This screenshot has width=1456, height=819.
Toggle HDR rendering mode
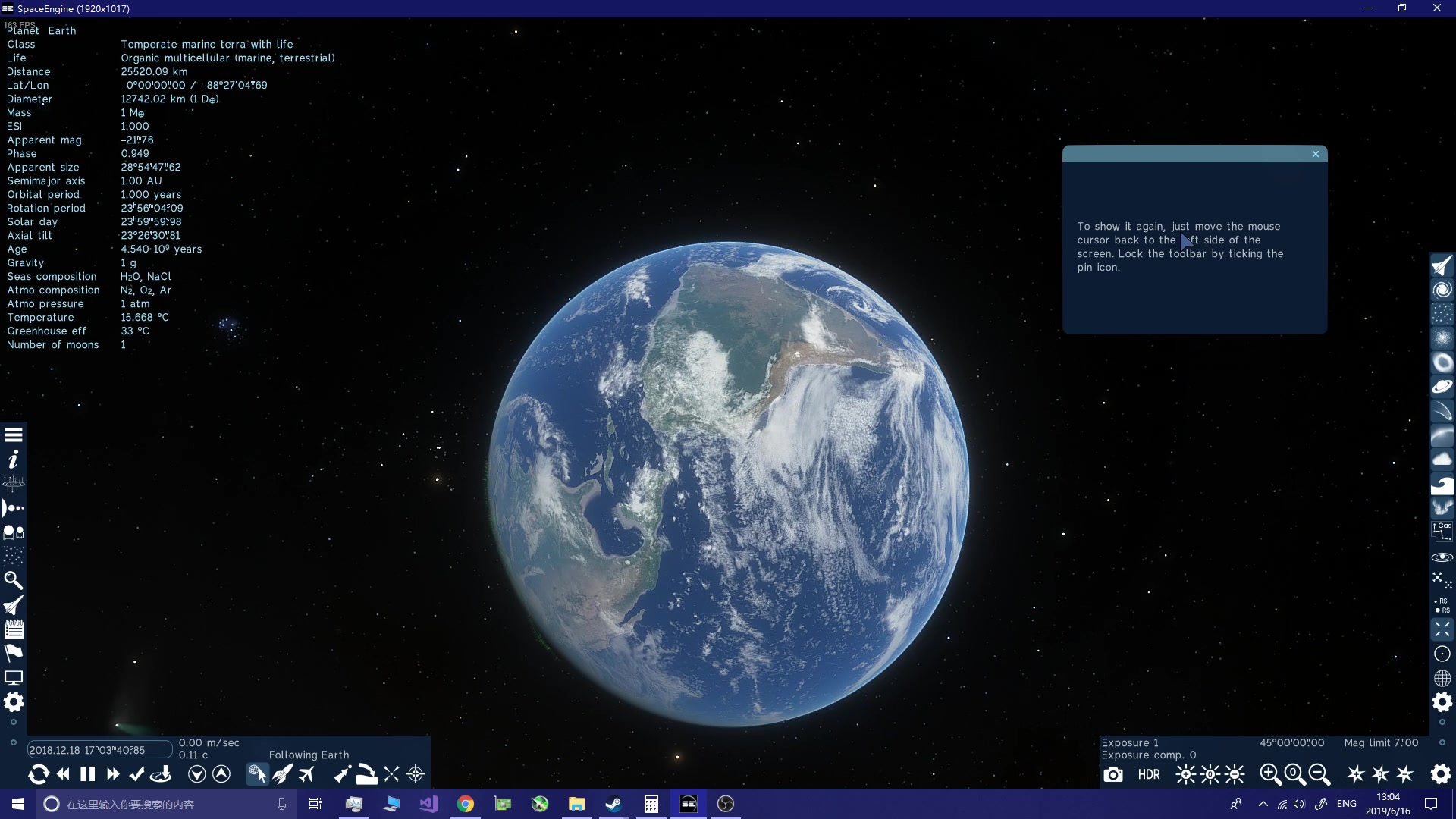point(1148,774)
